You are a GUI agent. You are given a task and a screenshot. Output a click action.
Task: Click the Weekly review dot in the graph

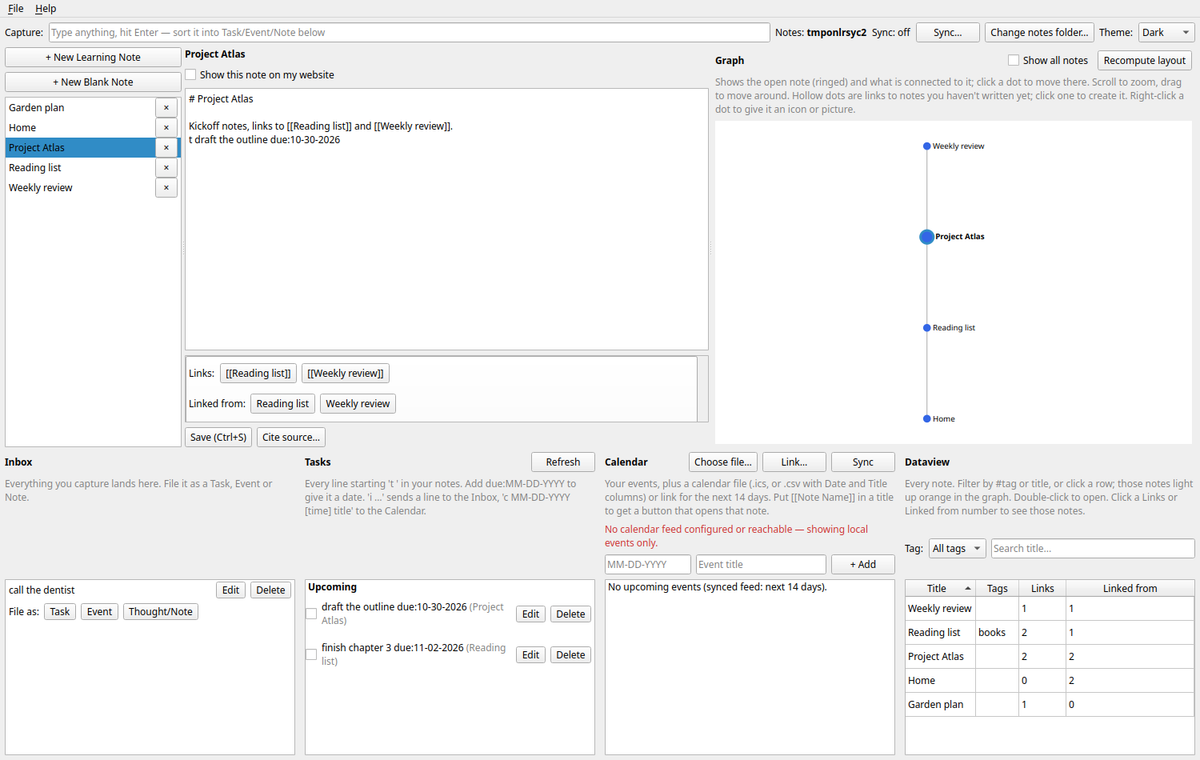pos(927,146)
